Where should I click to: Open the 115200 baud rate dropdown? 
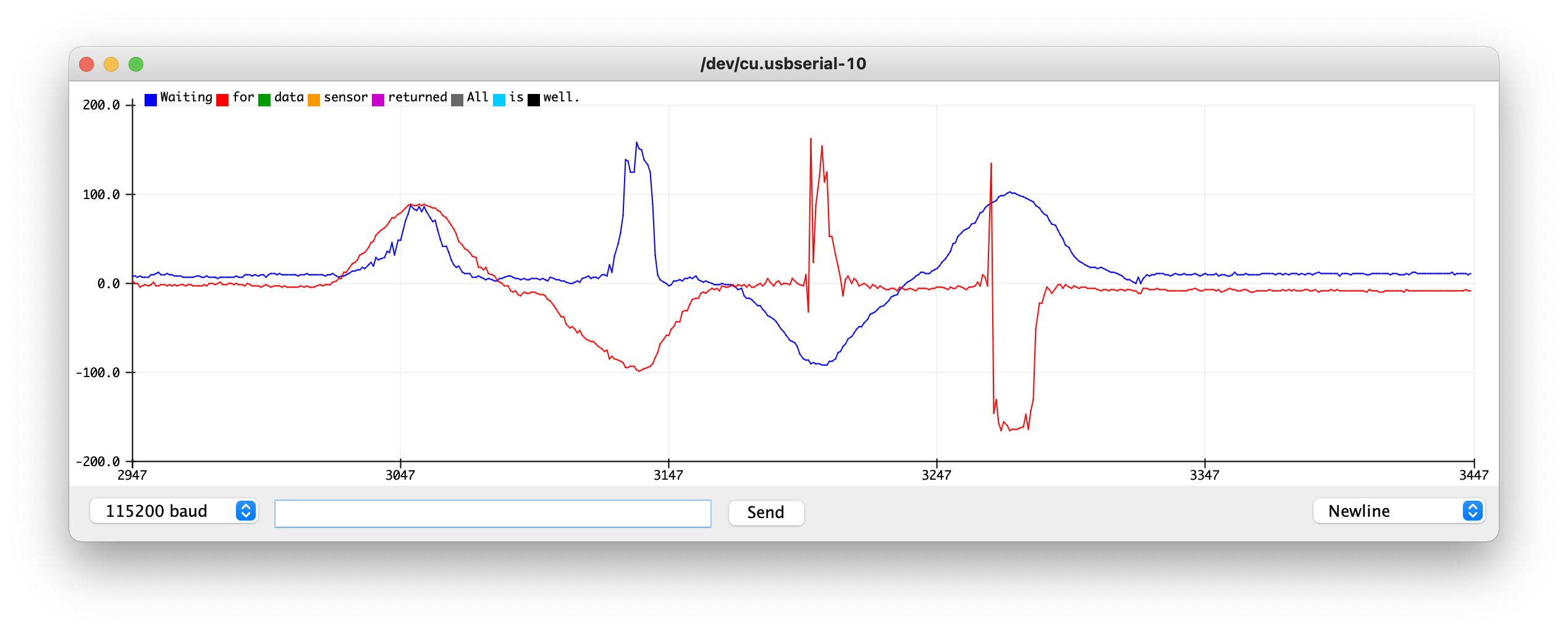pos(174,511)
